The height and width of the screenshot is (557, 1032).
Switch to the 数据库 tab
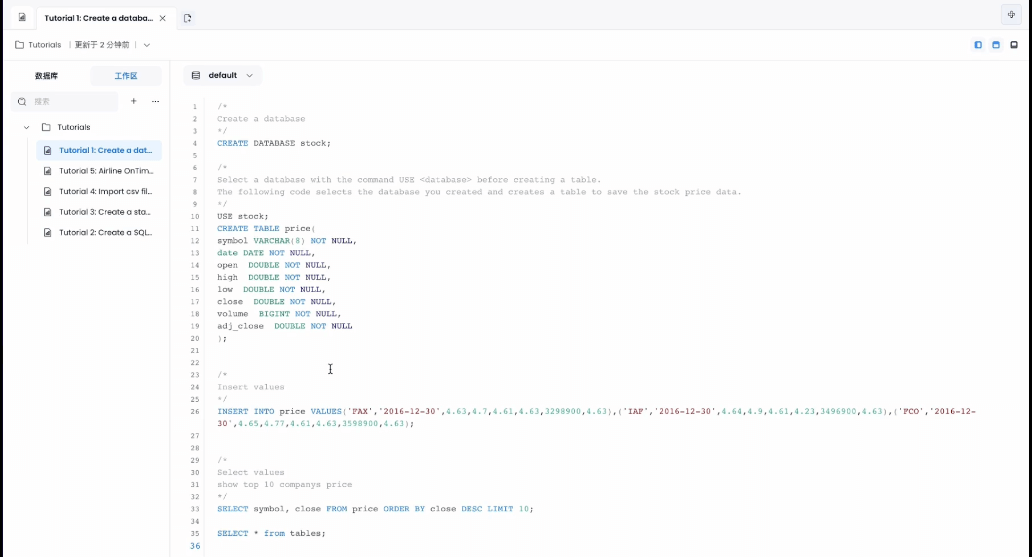pos(47,76)
